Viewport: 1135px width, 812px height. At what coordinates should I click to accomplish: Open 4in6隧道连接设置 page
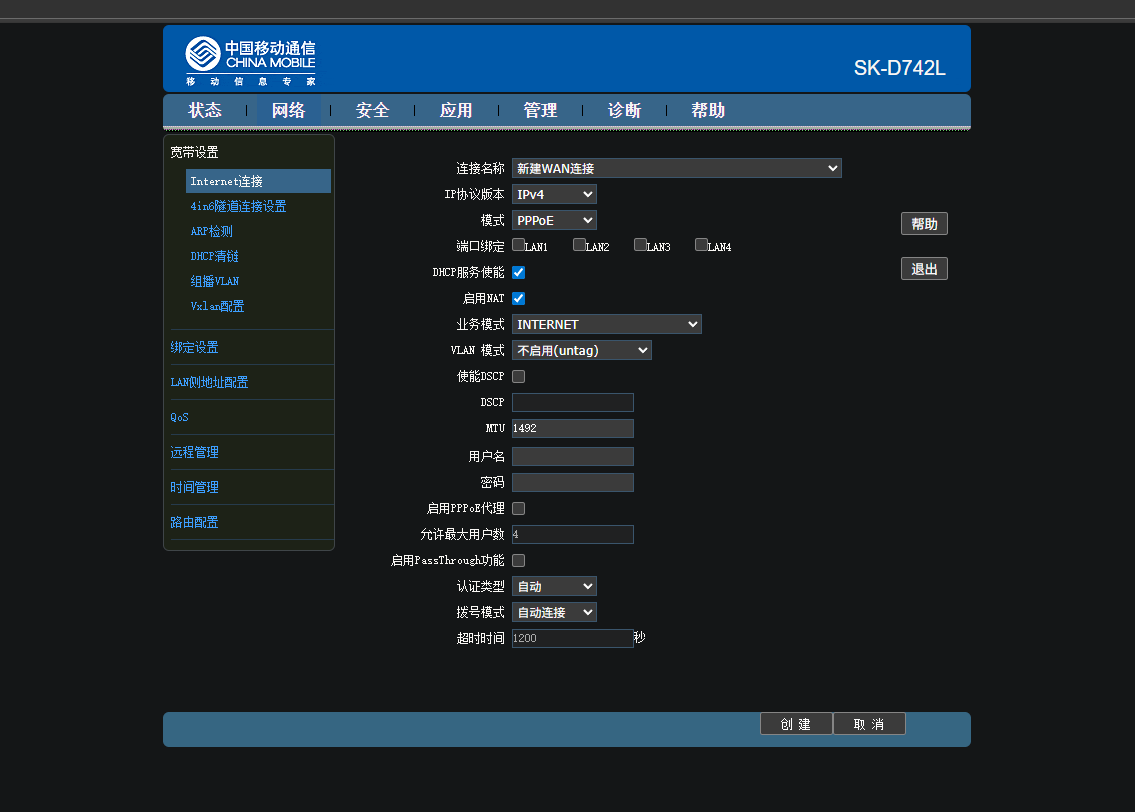[238, 206]
